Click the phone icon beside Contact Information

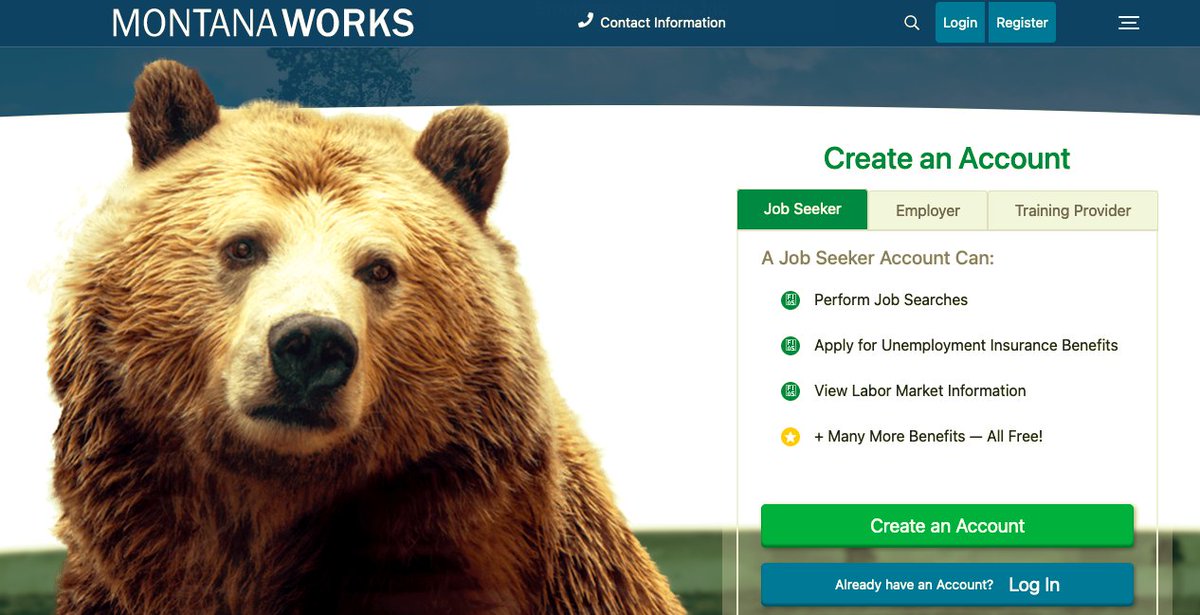[x=585, y=21]
